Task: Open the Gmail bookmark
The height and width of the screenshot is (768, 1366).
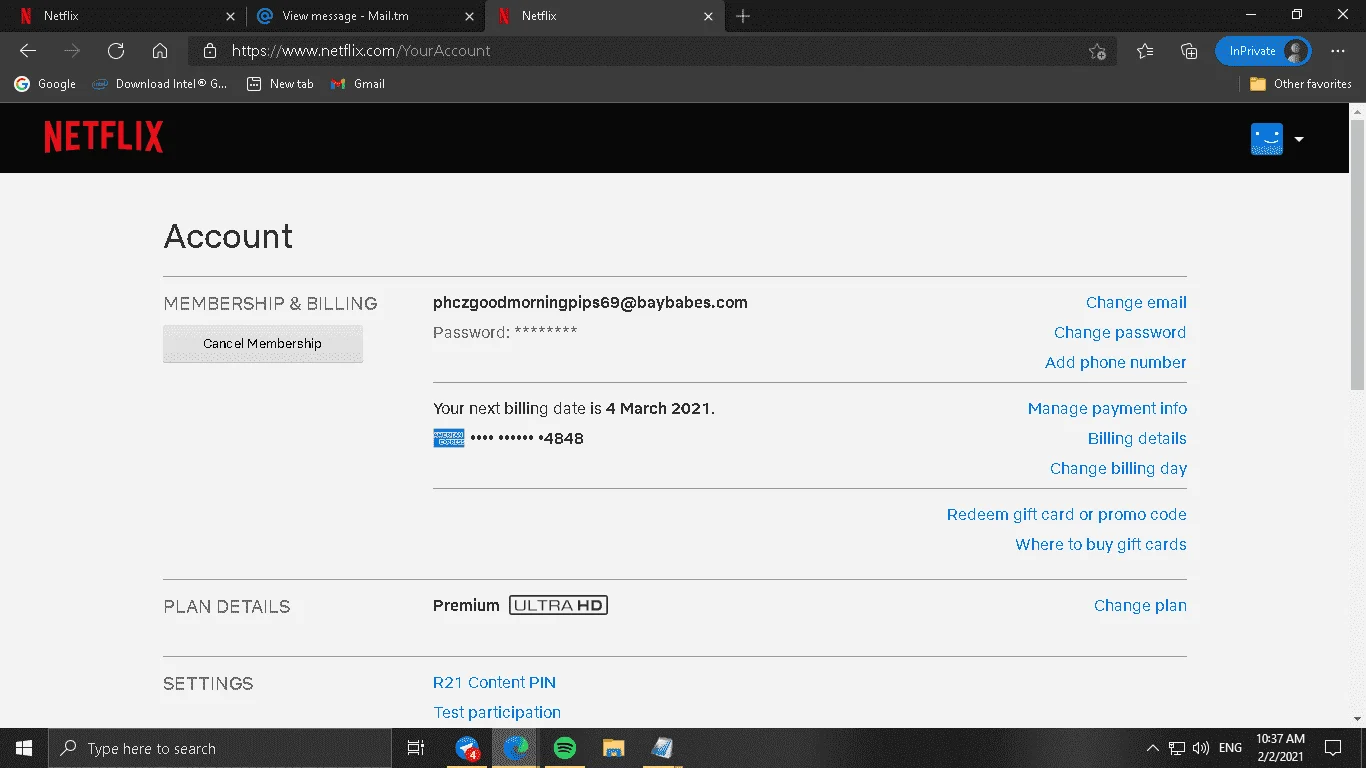Action: (x=358, y=84)
